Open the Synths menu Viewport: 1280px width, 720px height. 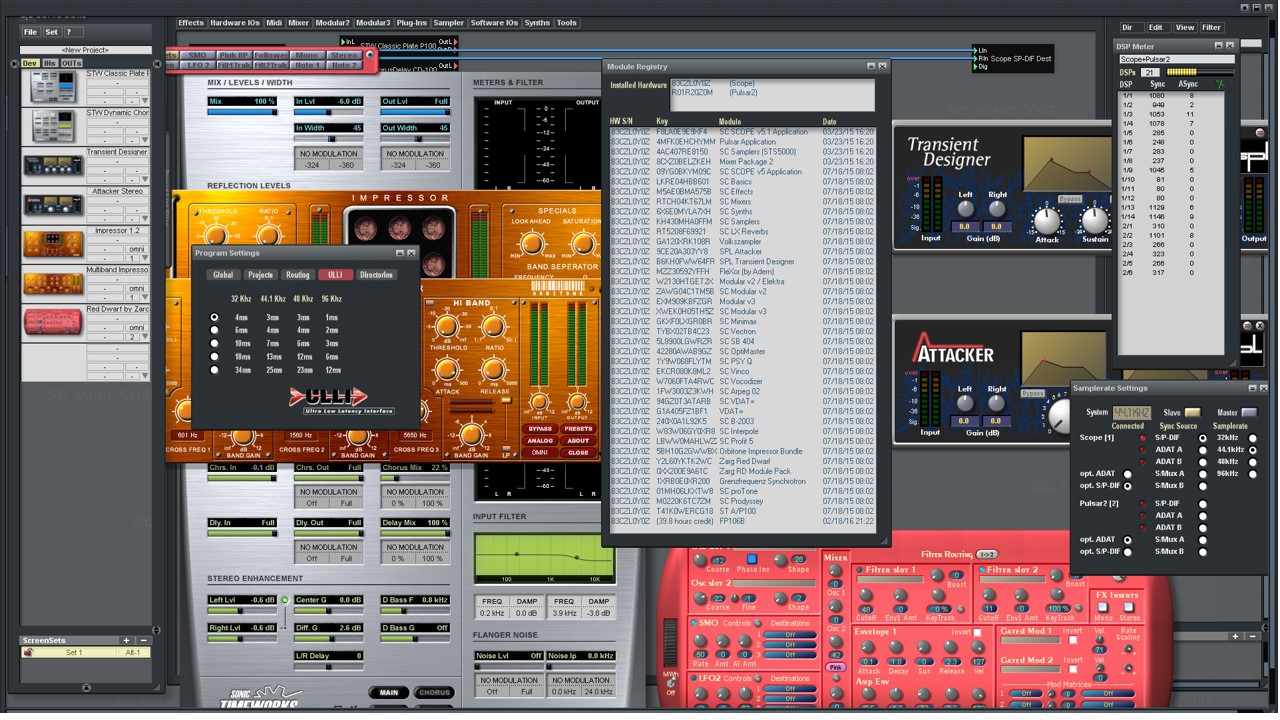537,22
